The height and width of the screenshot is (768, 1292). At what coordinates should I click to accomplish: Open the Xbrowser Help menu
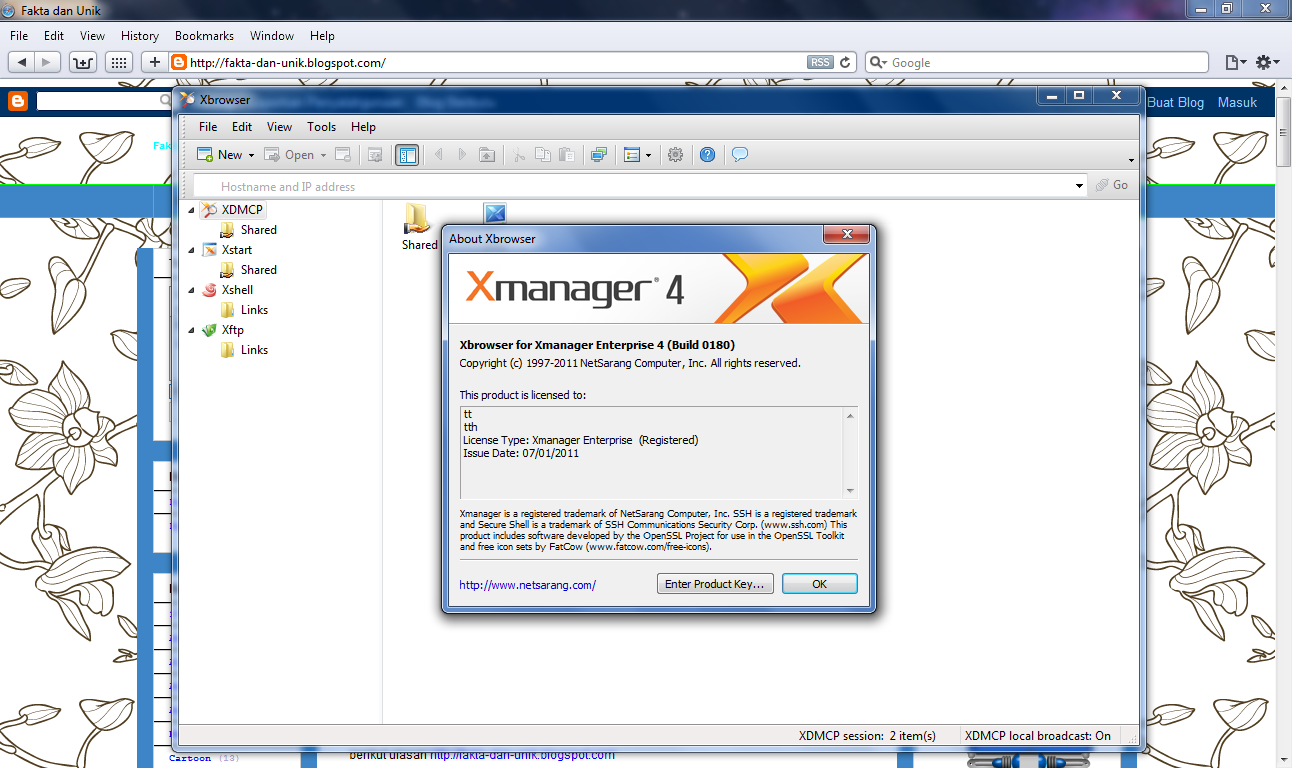click(x=364, y=127)
